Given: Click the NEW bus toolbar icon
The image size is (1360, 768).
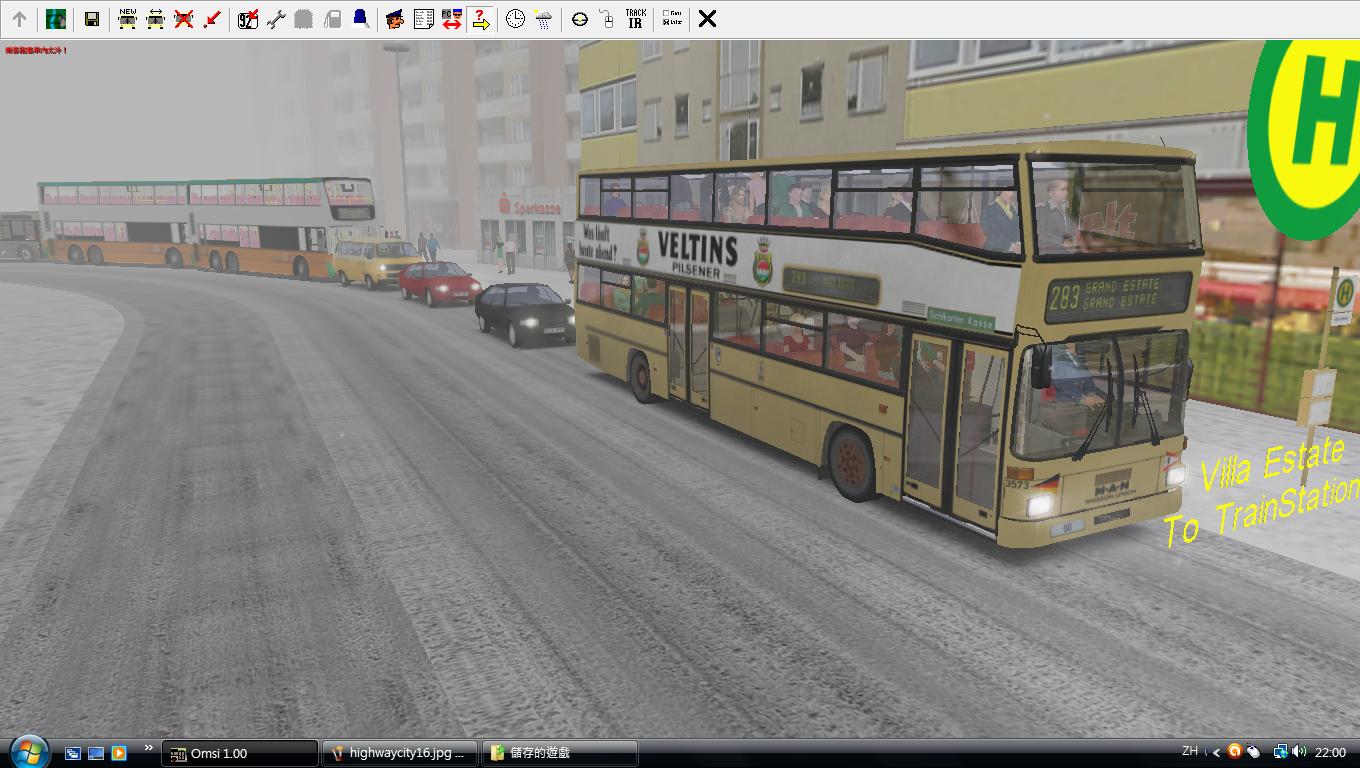Looking at the screenshot, I should 127,19.
